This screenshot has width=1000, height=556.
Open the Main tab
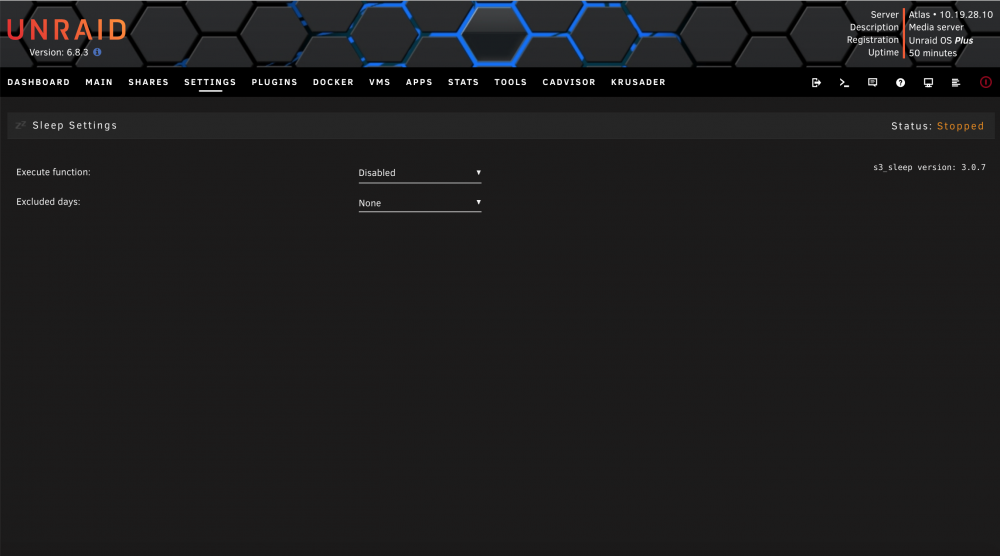[x=99, y=82]
